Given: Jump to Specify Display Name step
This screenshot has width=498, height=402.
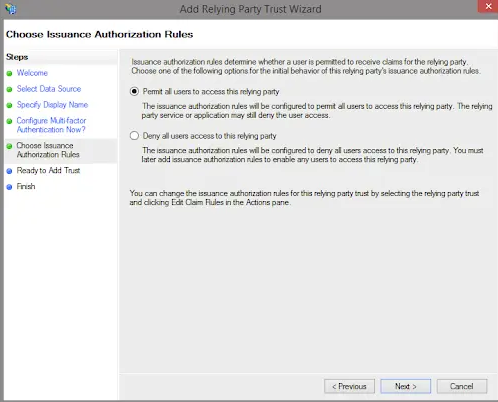Looking at the screenshot, I should point(52,105).
